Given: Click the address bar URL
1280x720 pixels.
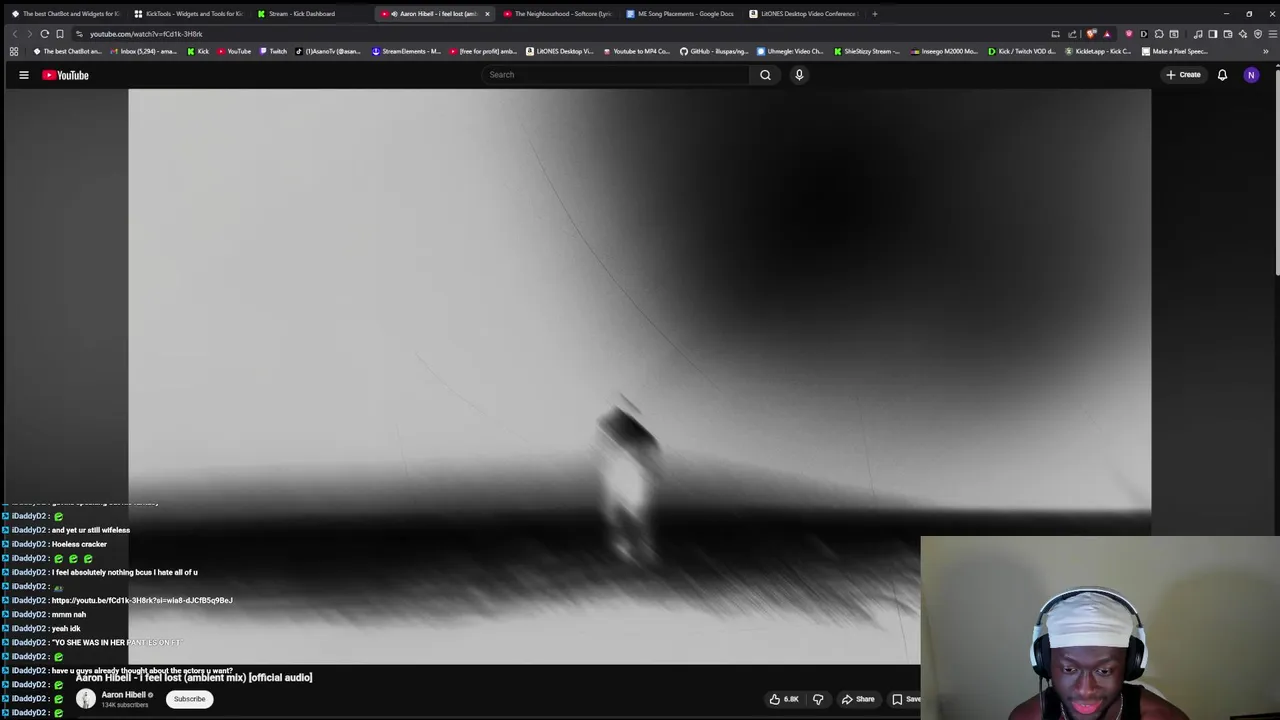Looking at the screenshot, I should [146, 34].
